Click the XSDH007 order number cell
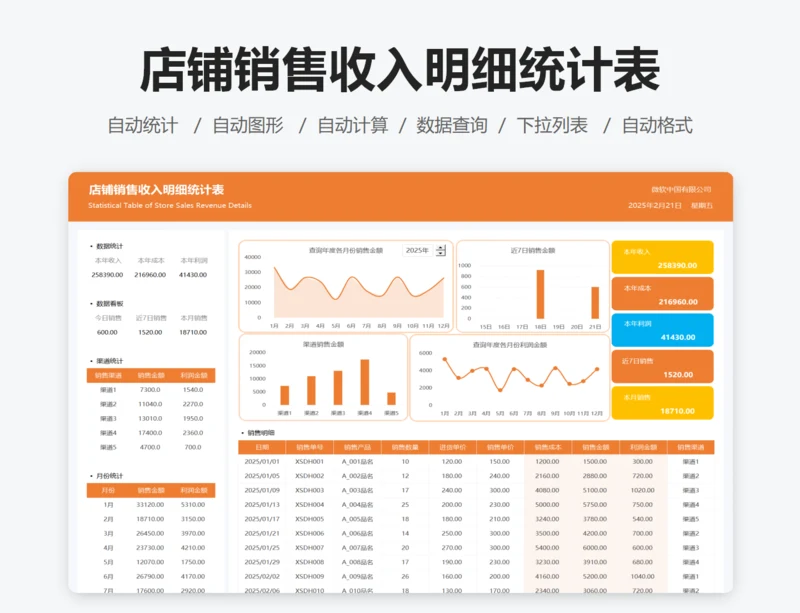Image resolution: width=800 pixels, height=613 pixels. coord(309,547)
